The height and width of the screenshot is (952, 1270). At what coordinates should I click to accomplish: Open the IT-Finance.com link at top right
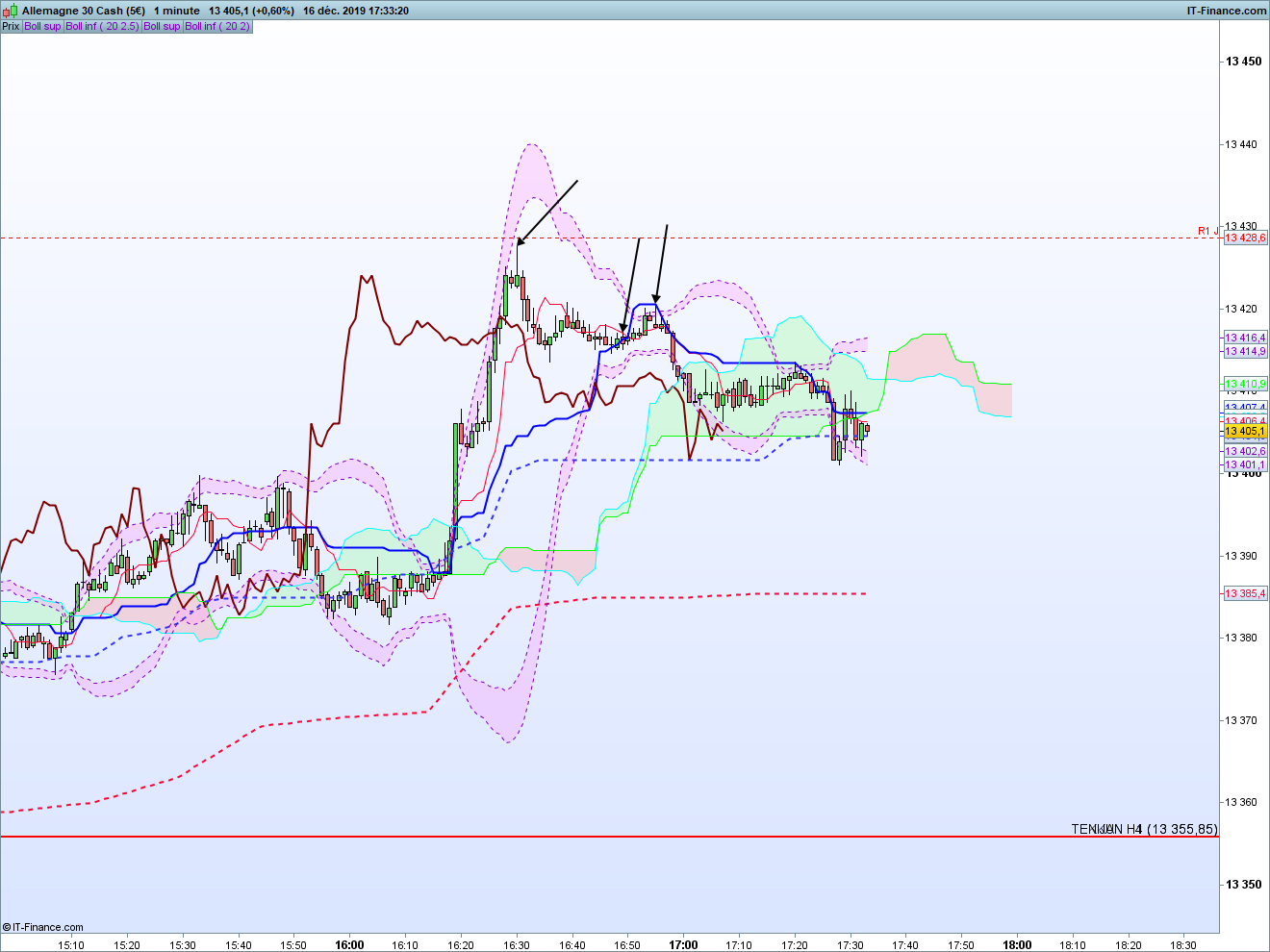coord(1227,11)
